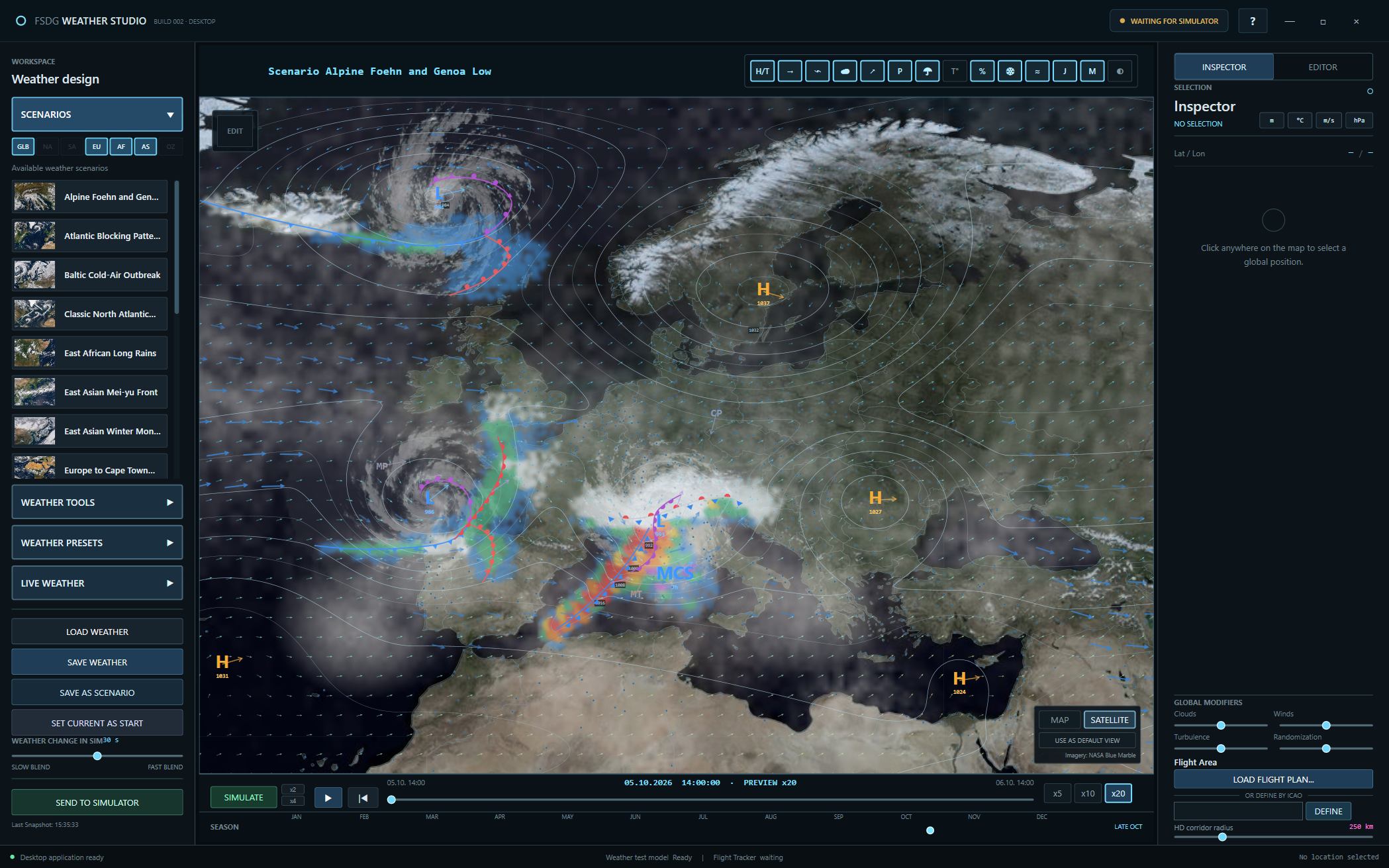Toggle the H/T pressure systems layer
1389x868 pixels.
coord(762,72)
